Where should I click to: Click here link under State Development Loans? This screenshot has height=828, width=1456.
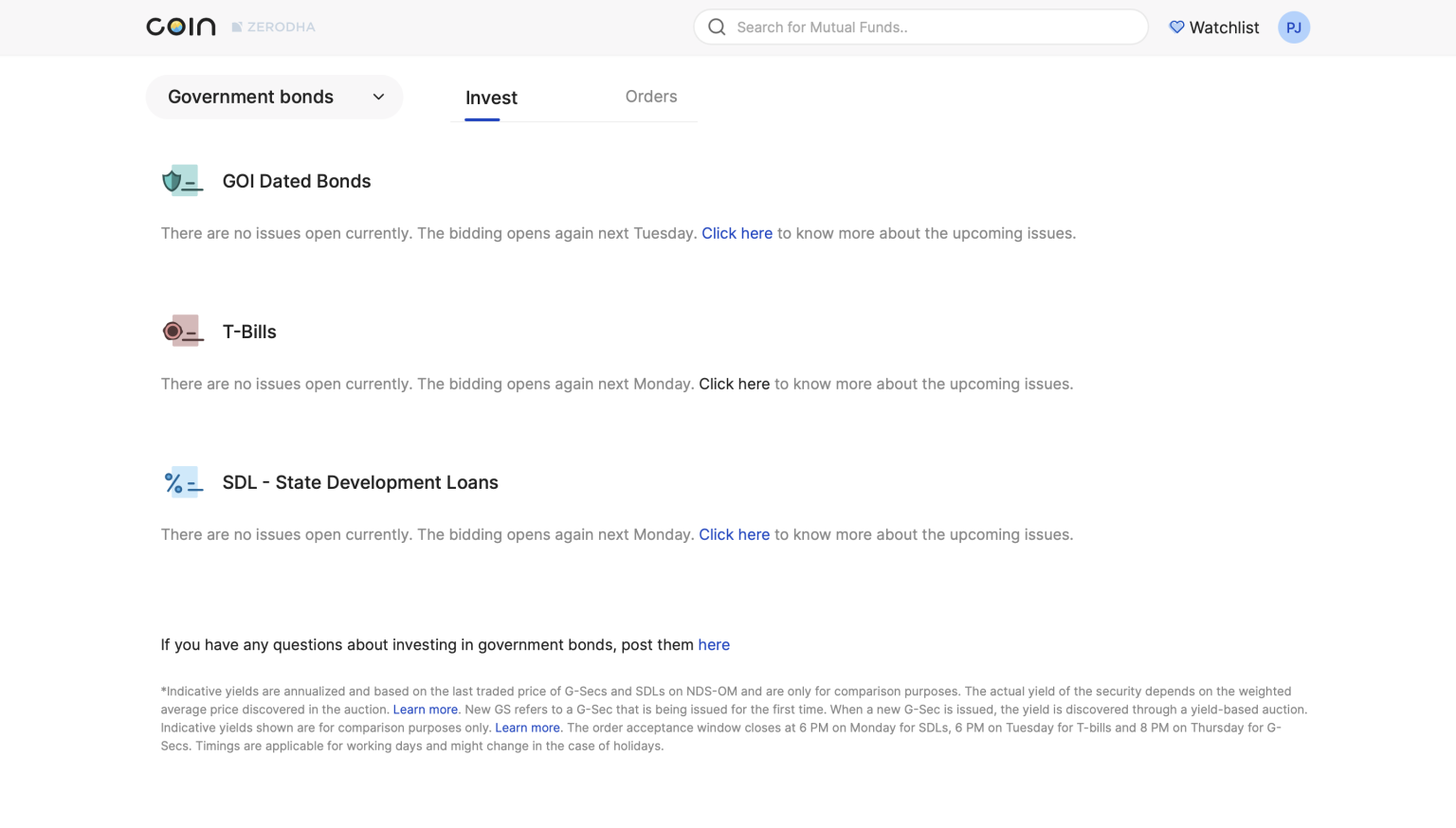(x=734, y=534)
